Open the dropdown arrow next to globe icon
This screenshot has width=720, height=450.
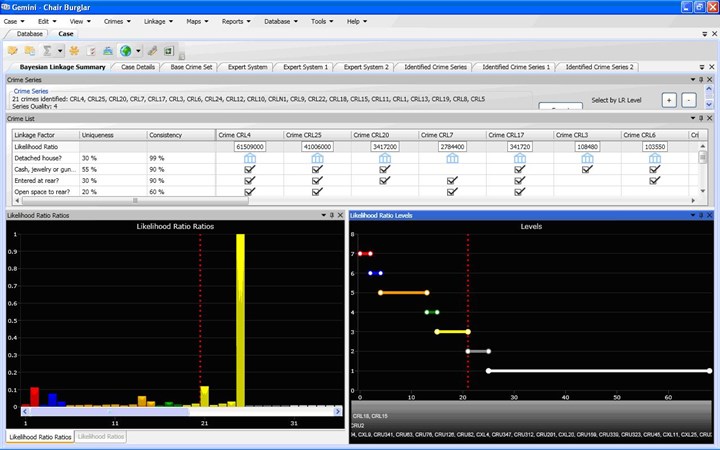pyautogui.click(x=137, y=50)
